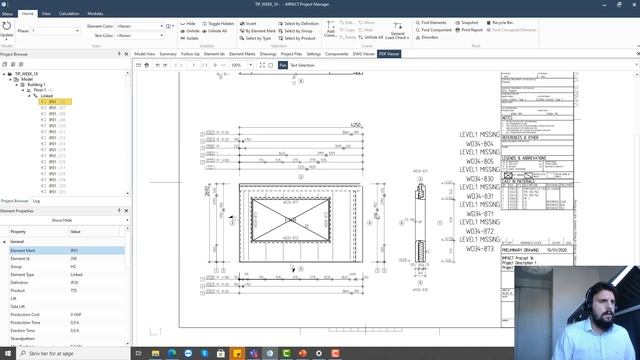Take a Snapshot
The image size is (640, 360).
(x=467, y=23)
